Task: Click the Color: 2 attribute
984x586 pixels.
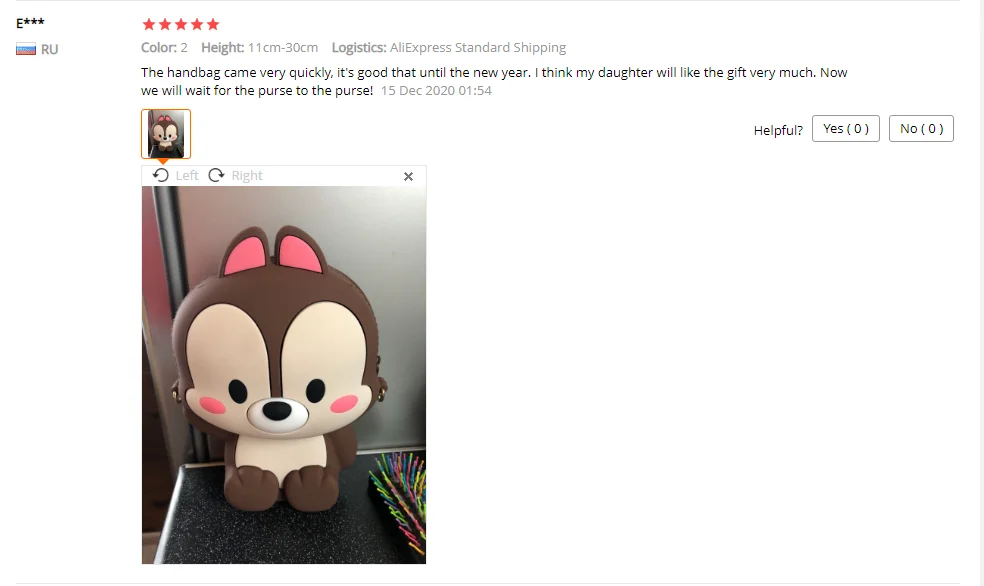Action: pyautogui.click(x=164, y=48)
